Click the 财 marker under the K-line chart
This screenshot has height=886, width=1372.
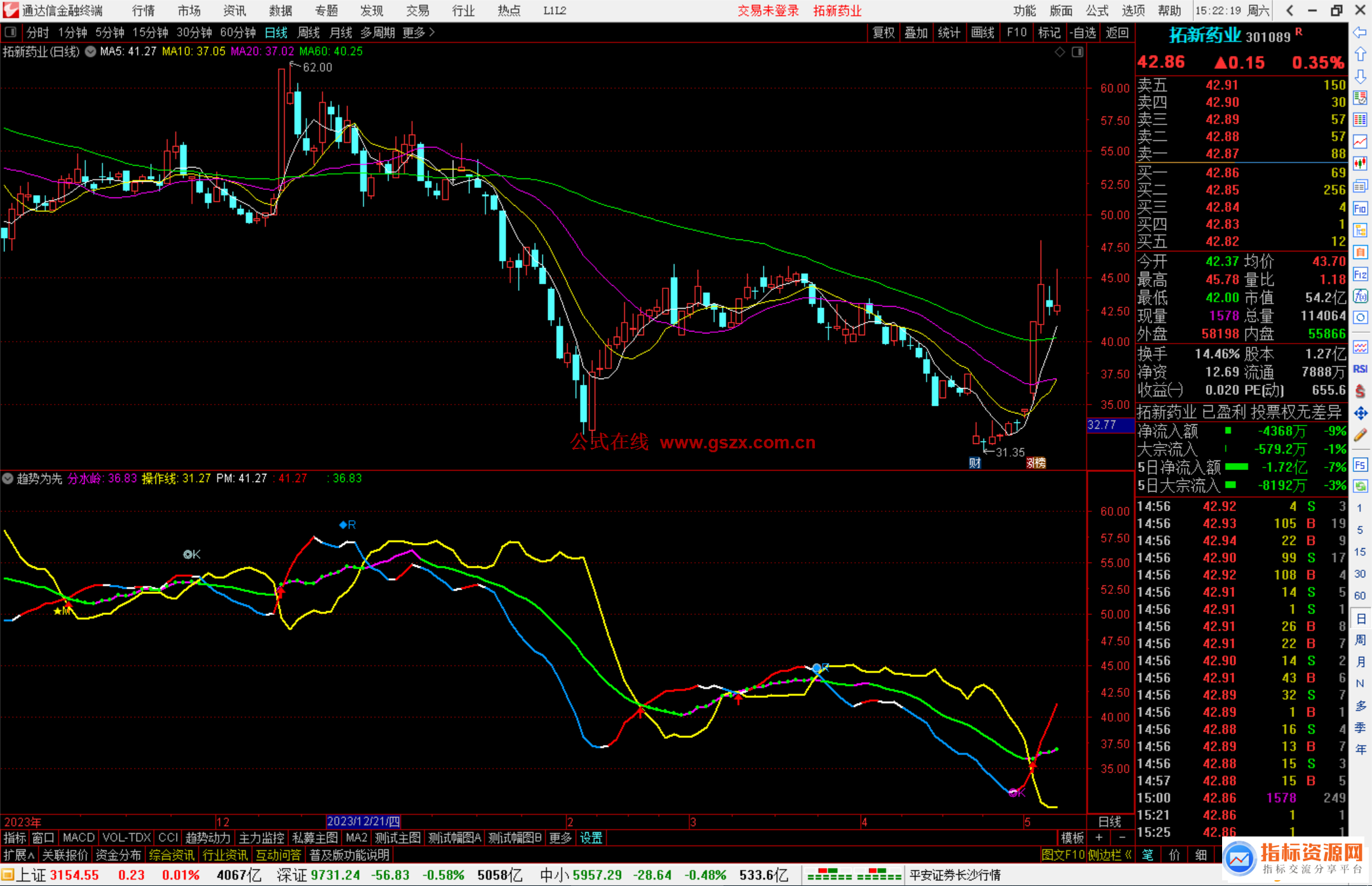(975, 463)
